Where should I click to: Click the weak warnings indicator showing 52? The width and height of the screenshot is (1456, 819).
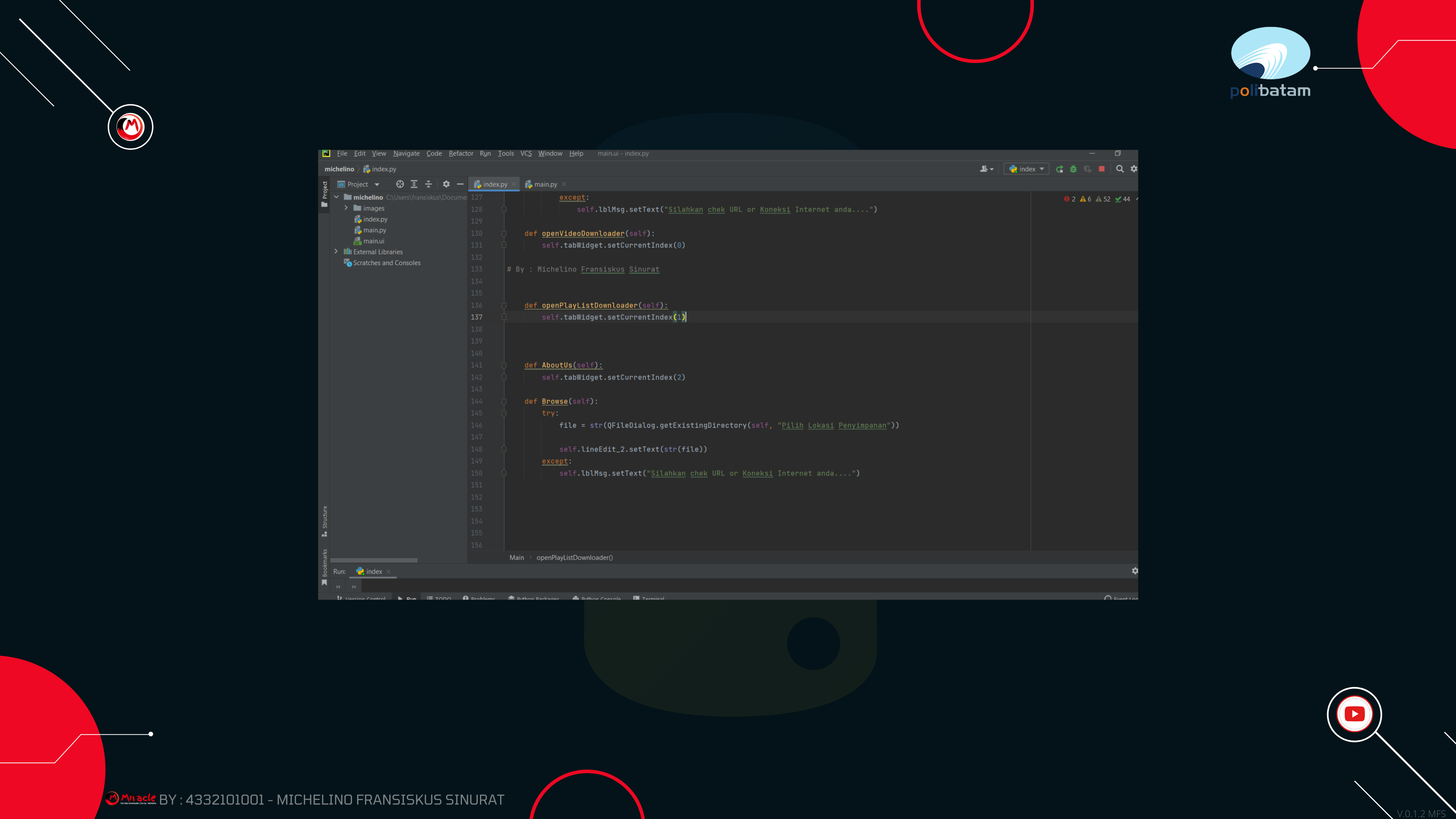coord(1103,199)
